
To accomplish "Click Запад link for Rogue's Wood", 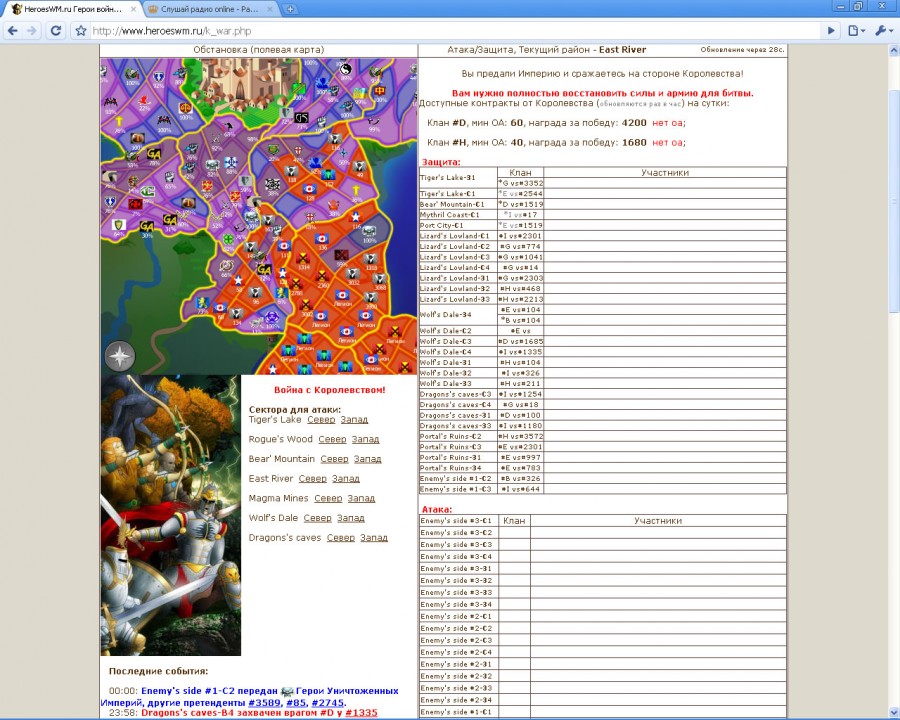I will (x=365, y=439).
